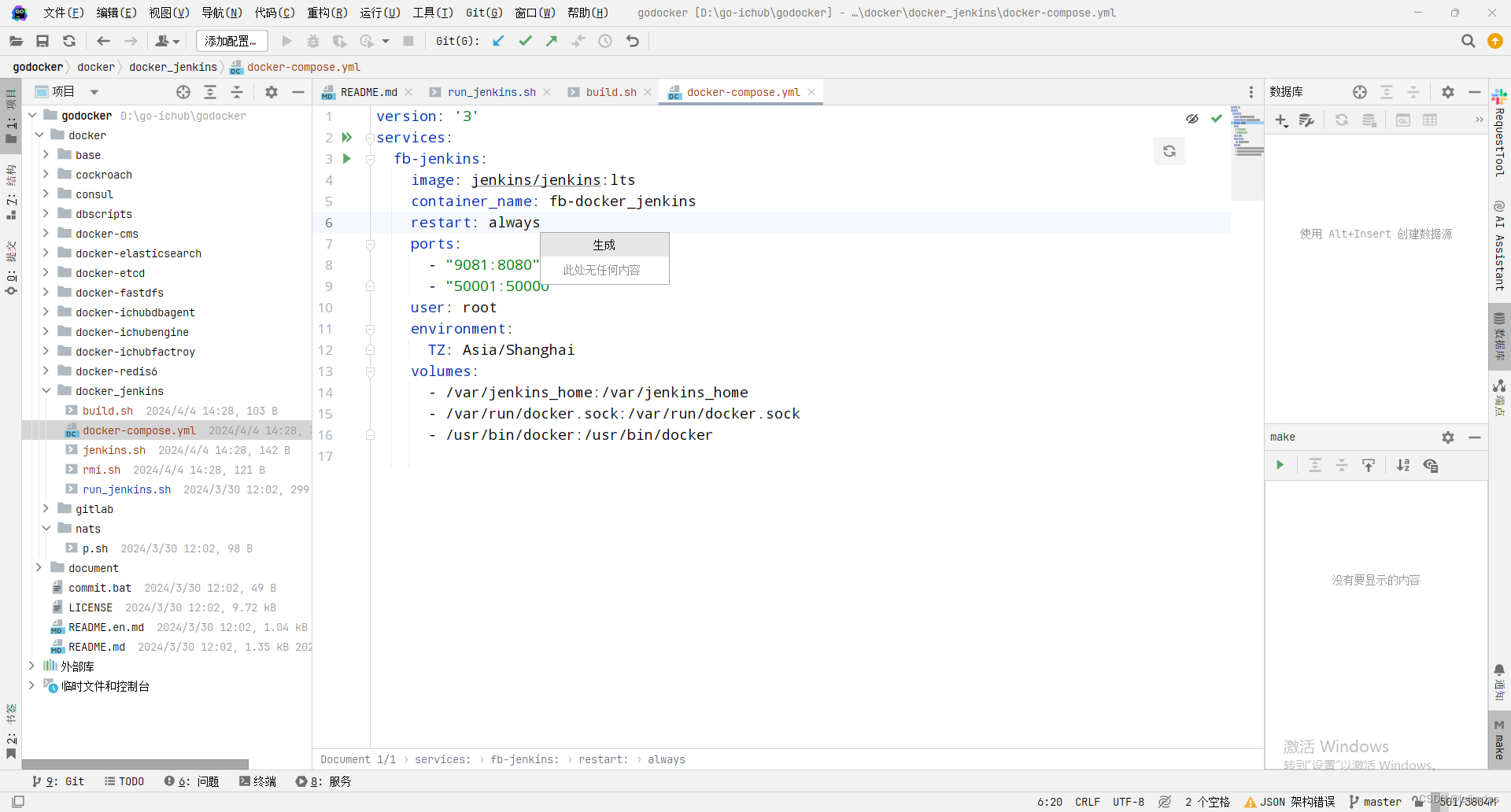
Task: Collapse the docker_jenkins folder
Action: (46, 391)
